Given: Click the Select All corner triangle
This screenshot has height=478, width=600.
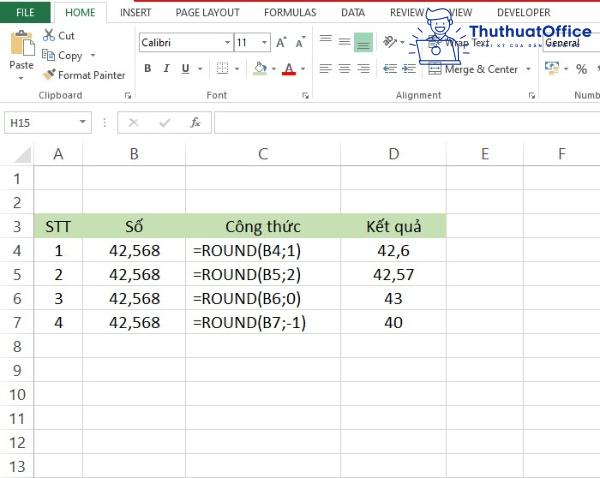Looking at the screenshot, I should click(x=23, y=154).
